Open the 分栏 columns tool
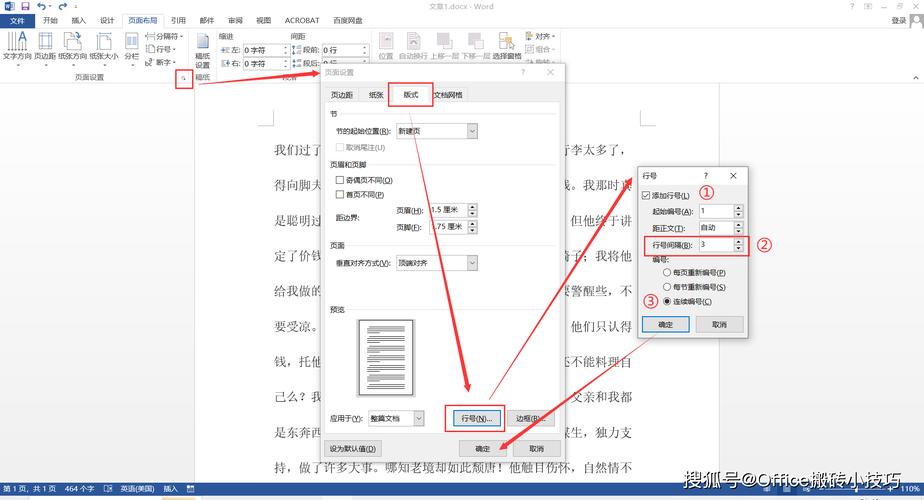The image size is (924, 500). (131, 47)
